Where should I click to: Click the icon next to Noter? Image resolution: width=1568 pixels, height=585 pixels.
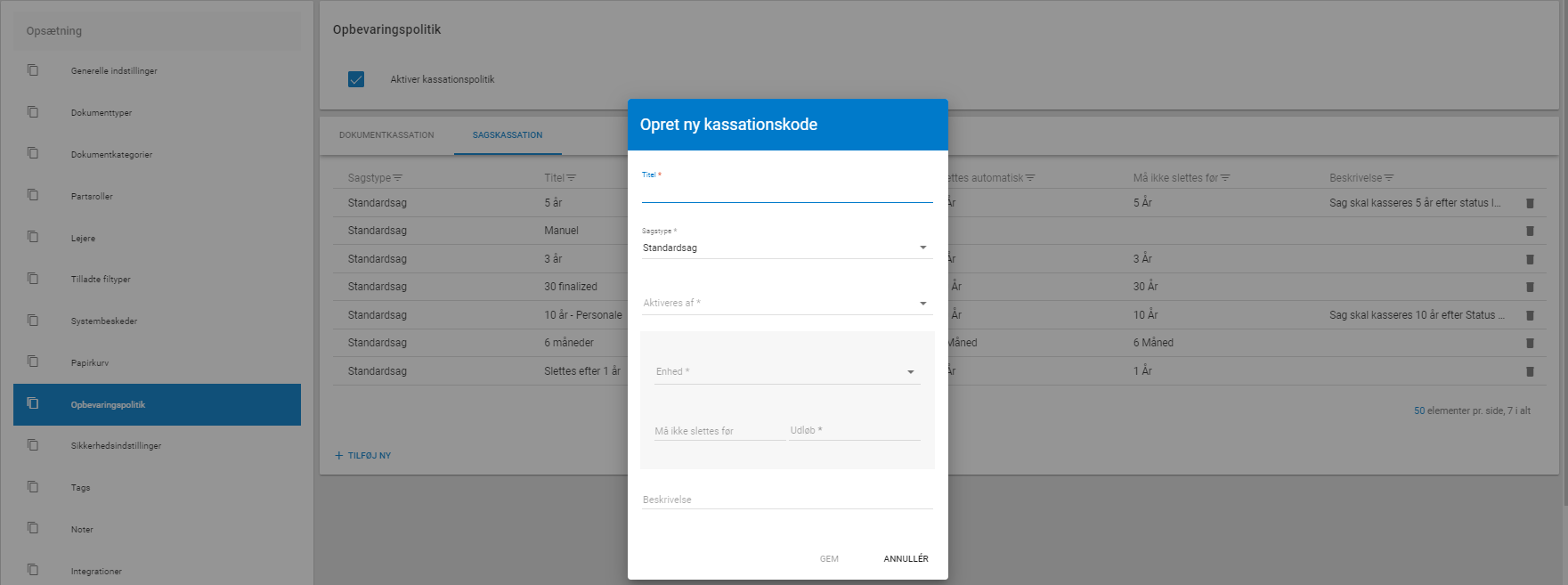pyautogui.click(x=33, y=528)
